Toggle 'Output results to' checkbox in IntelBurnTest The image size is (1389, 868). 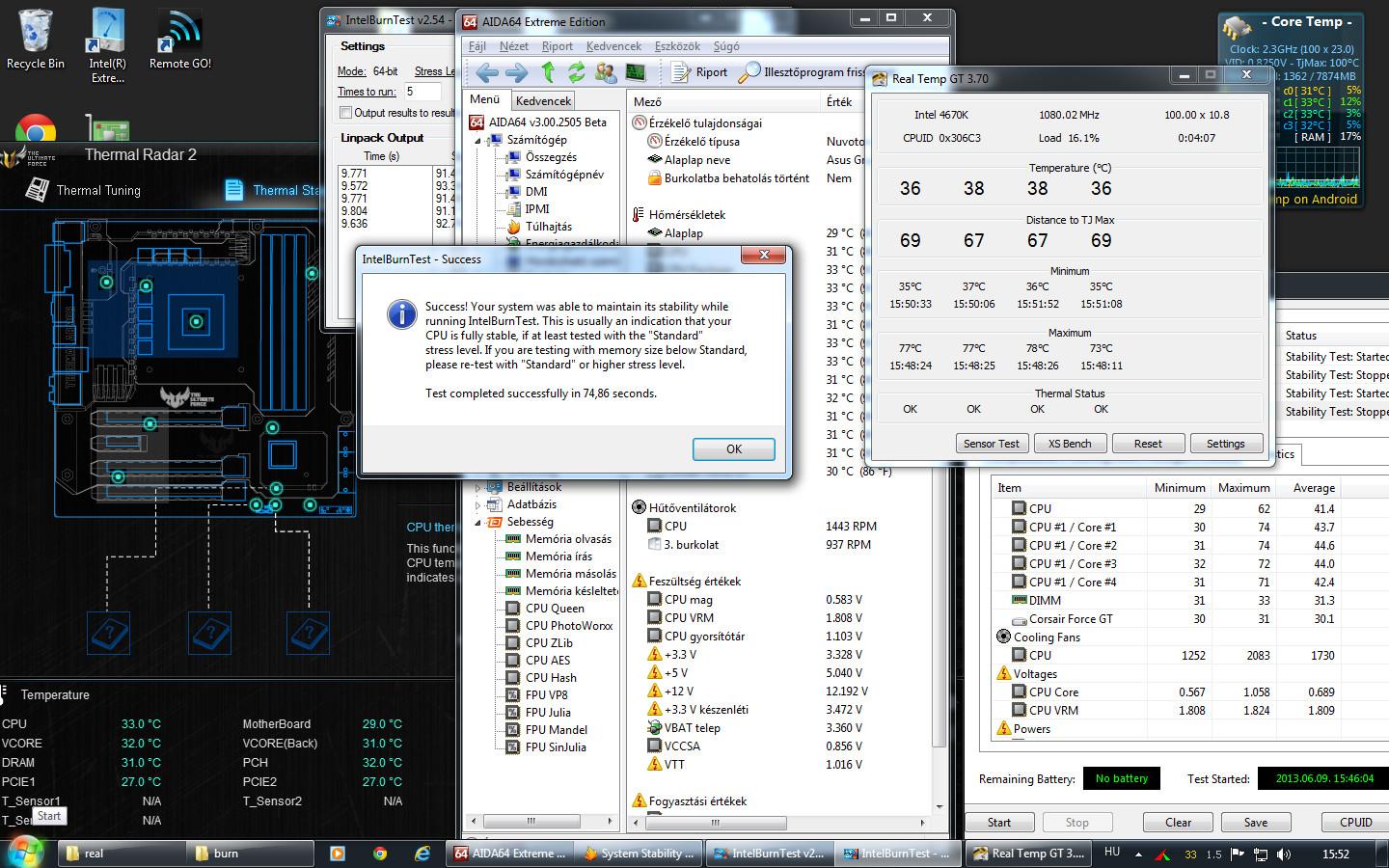click(345, 113)
